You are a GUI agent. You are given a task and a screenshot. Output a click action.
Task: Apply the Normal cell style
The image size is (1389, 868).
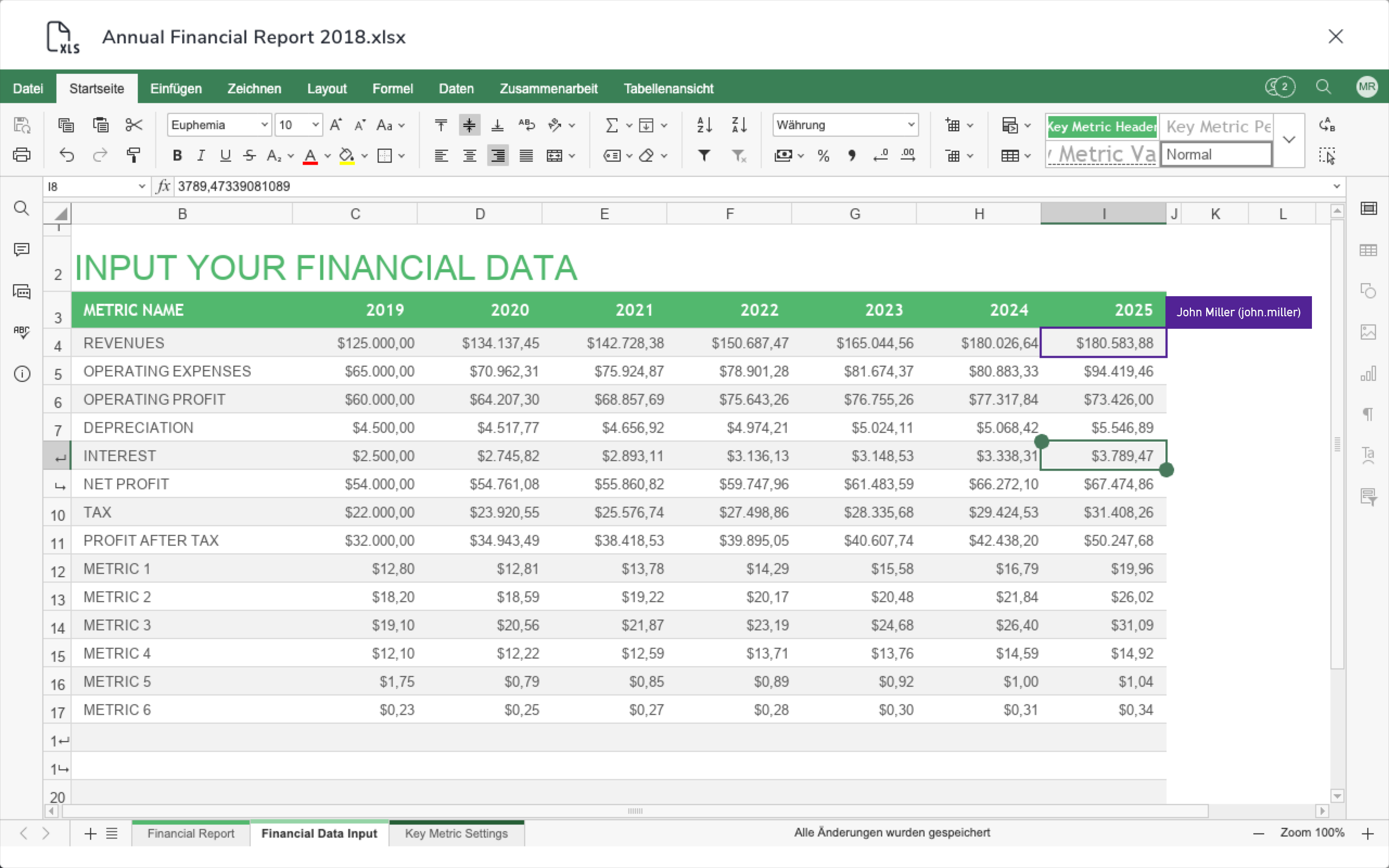tap(1217, 154)
